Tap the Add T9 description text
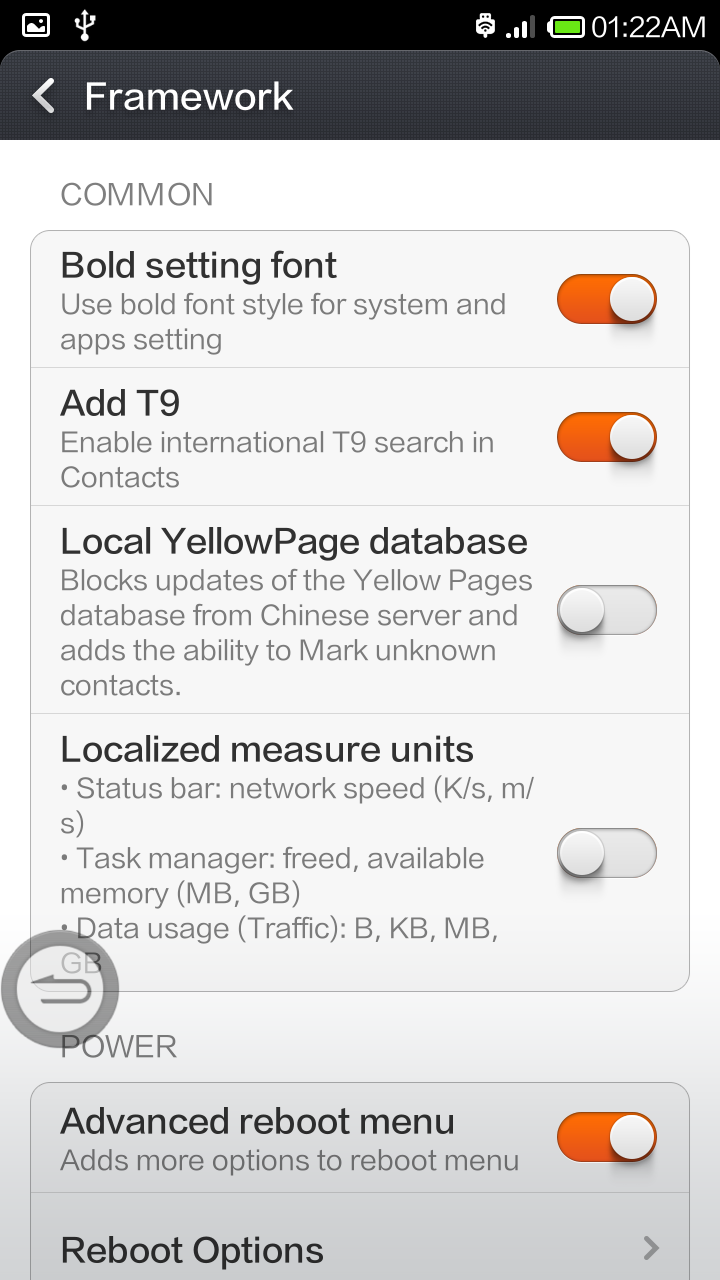The image size is (720, 1280). point(277,459)
